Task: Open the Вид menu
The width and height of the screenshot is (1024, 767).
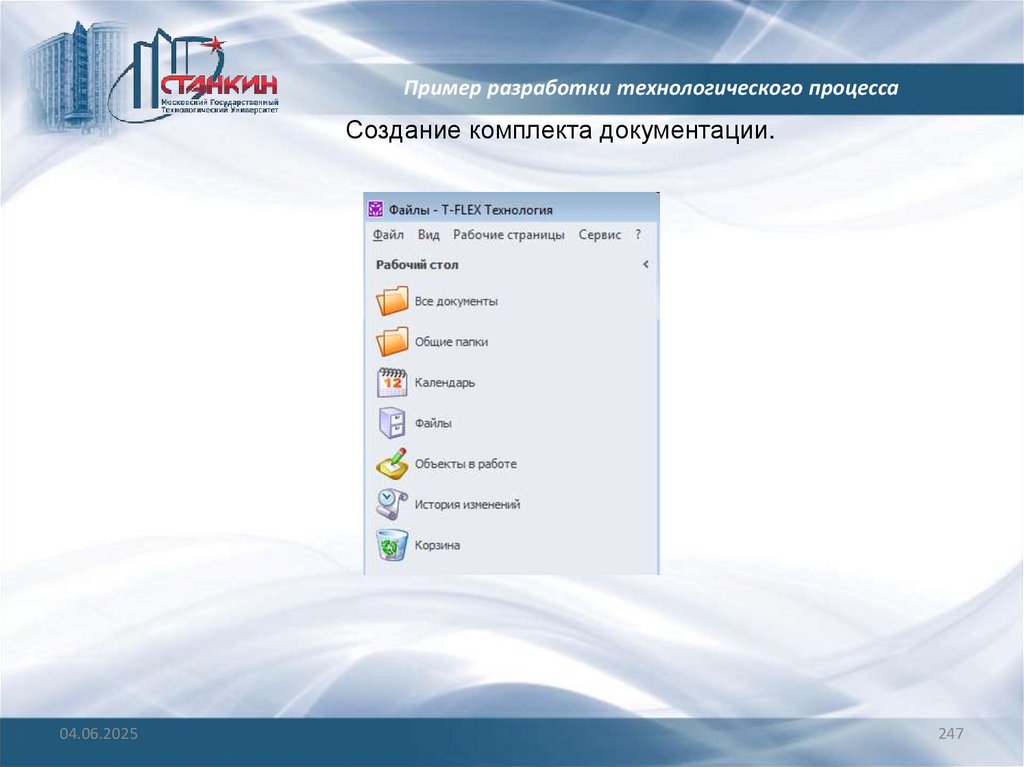Action: pos(428,235)
